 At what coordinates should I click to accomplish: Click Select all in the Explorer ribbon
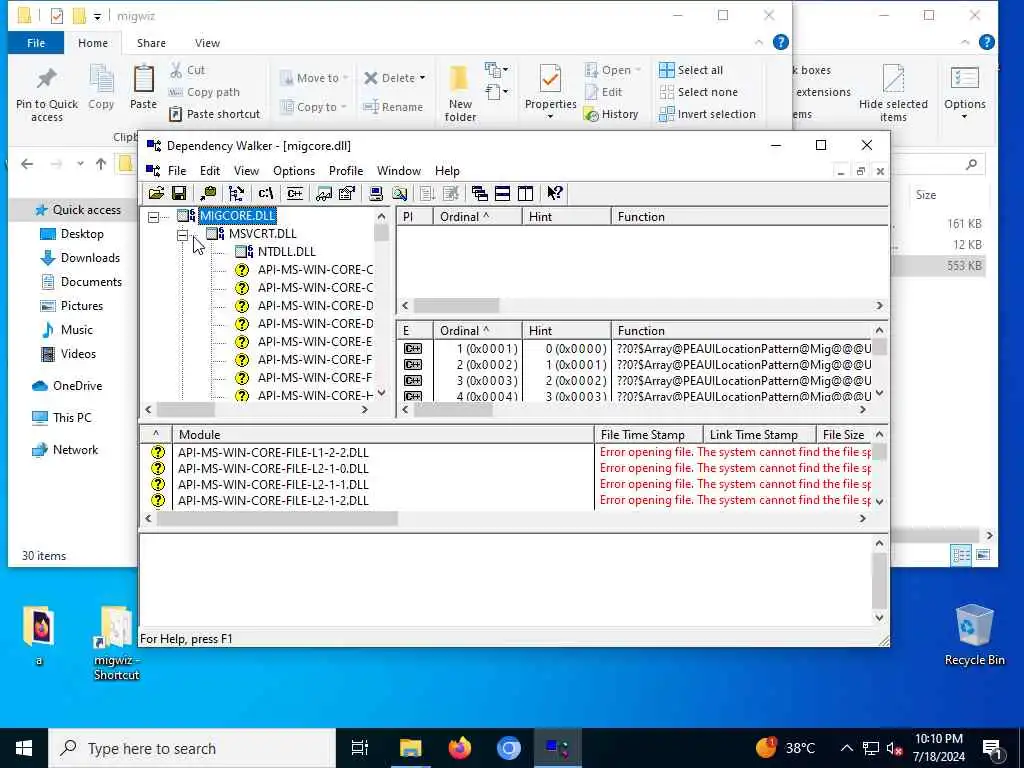tap(691, 70)
